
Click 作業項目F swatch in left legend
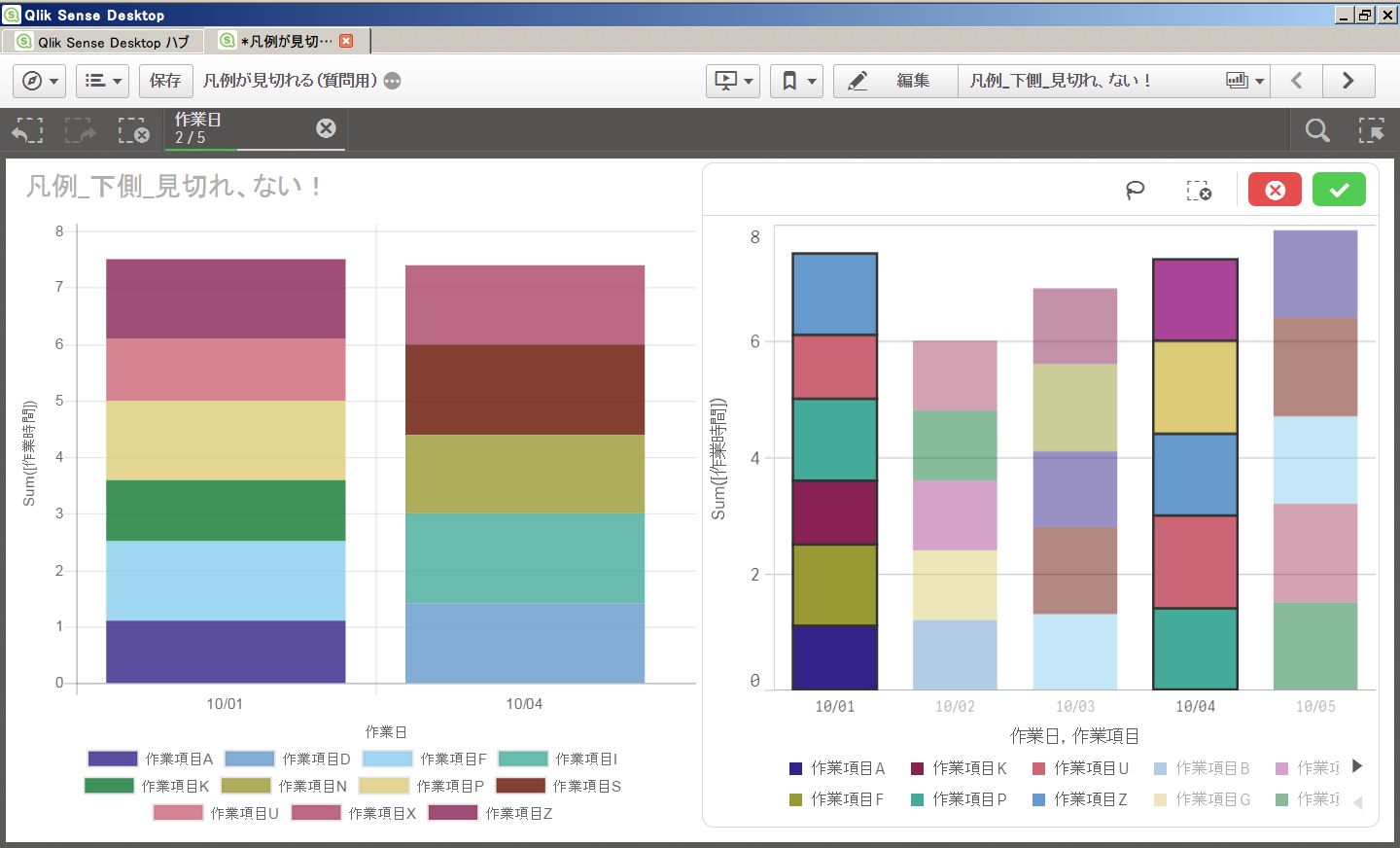pyautogui.click(x=388, y=759)
